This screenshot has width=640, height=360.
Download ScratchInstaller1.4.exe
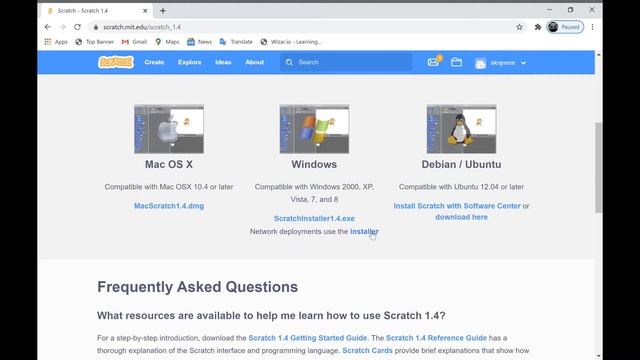tap(314, 218)
